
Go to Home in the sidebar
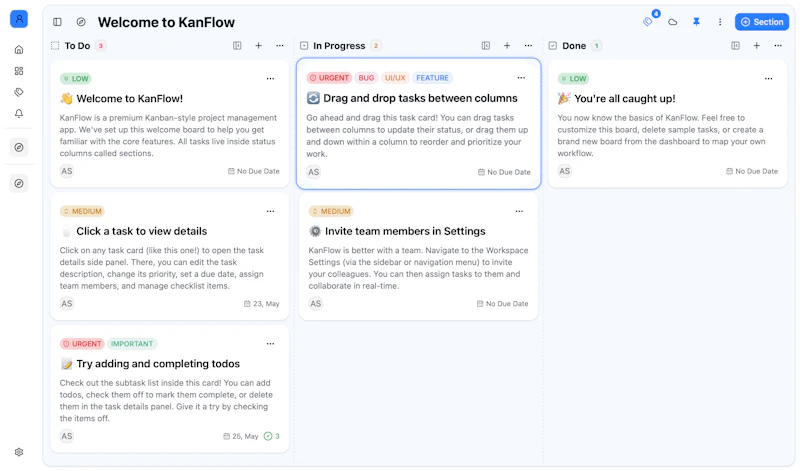click(19, 49)
